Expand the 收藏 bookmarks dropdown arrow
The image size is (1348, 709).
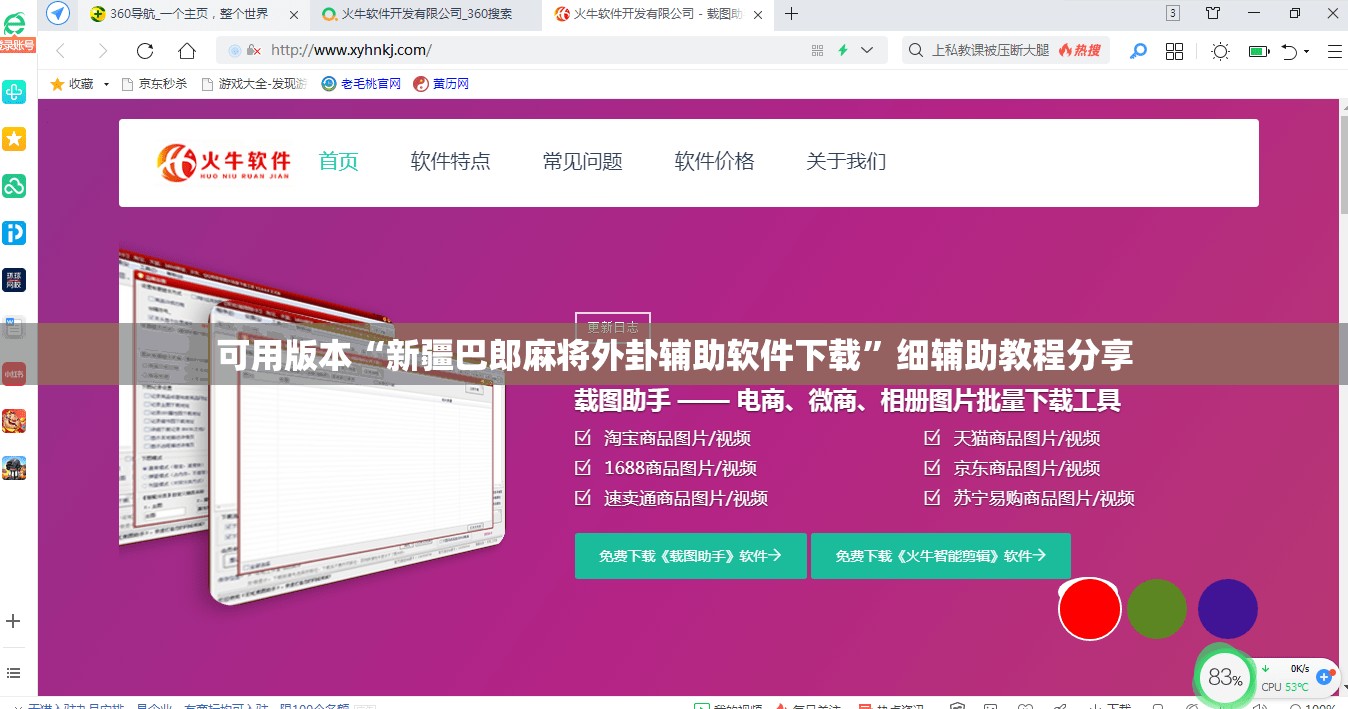(106, 84)
